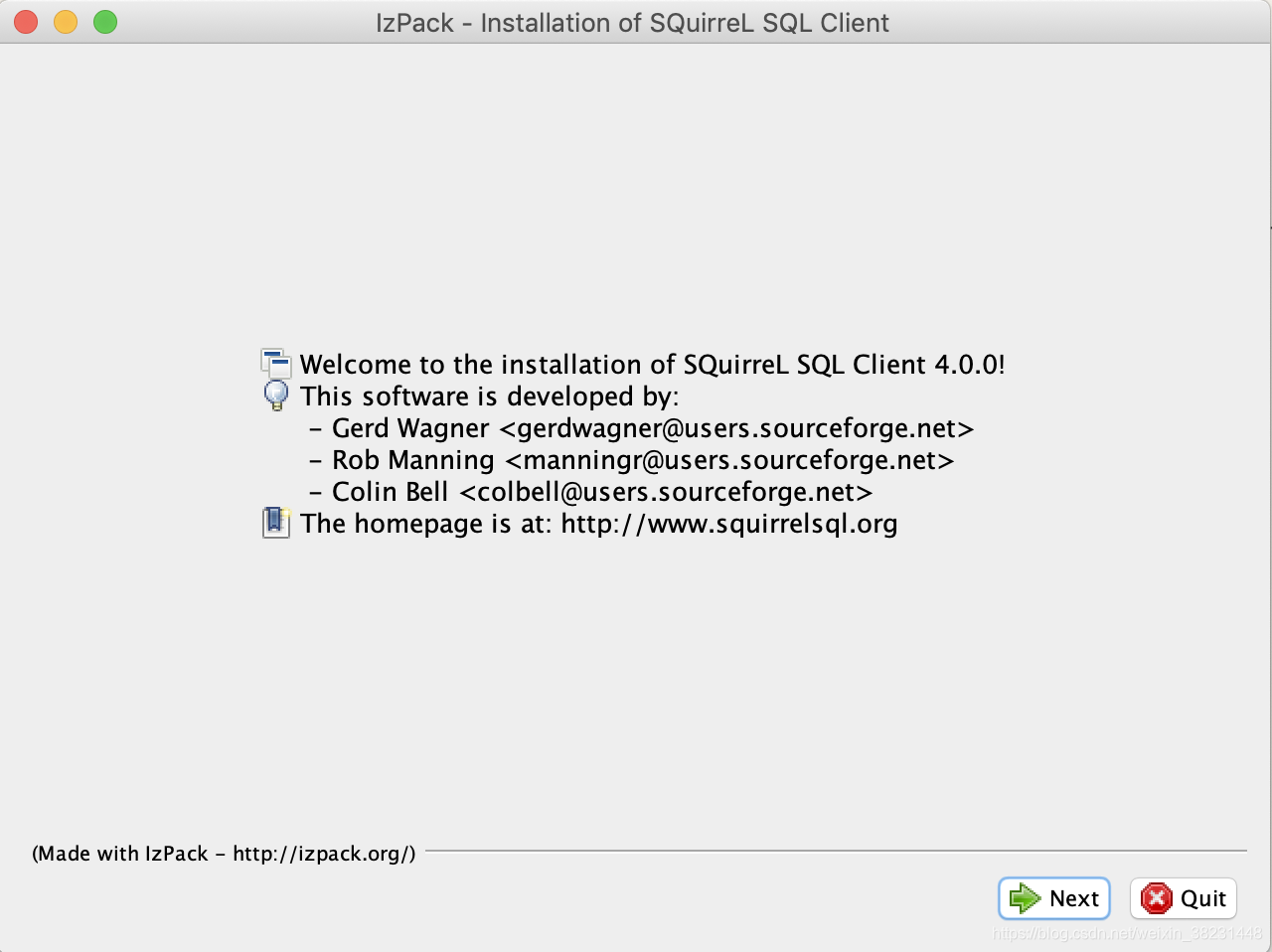The height and width of the screenshot is (952, 1272).
Task: Click the Gerd Wagner developer line
Action: pyautogui.click(x=641, y=428)
